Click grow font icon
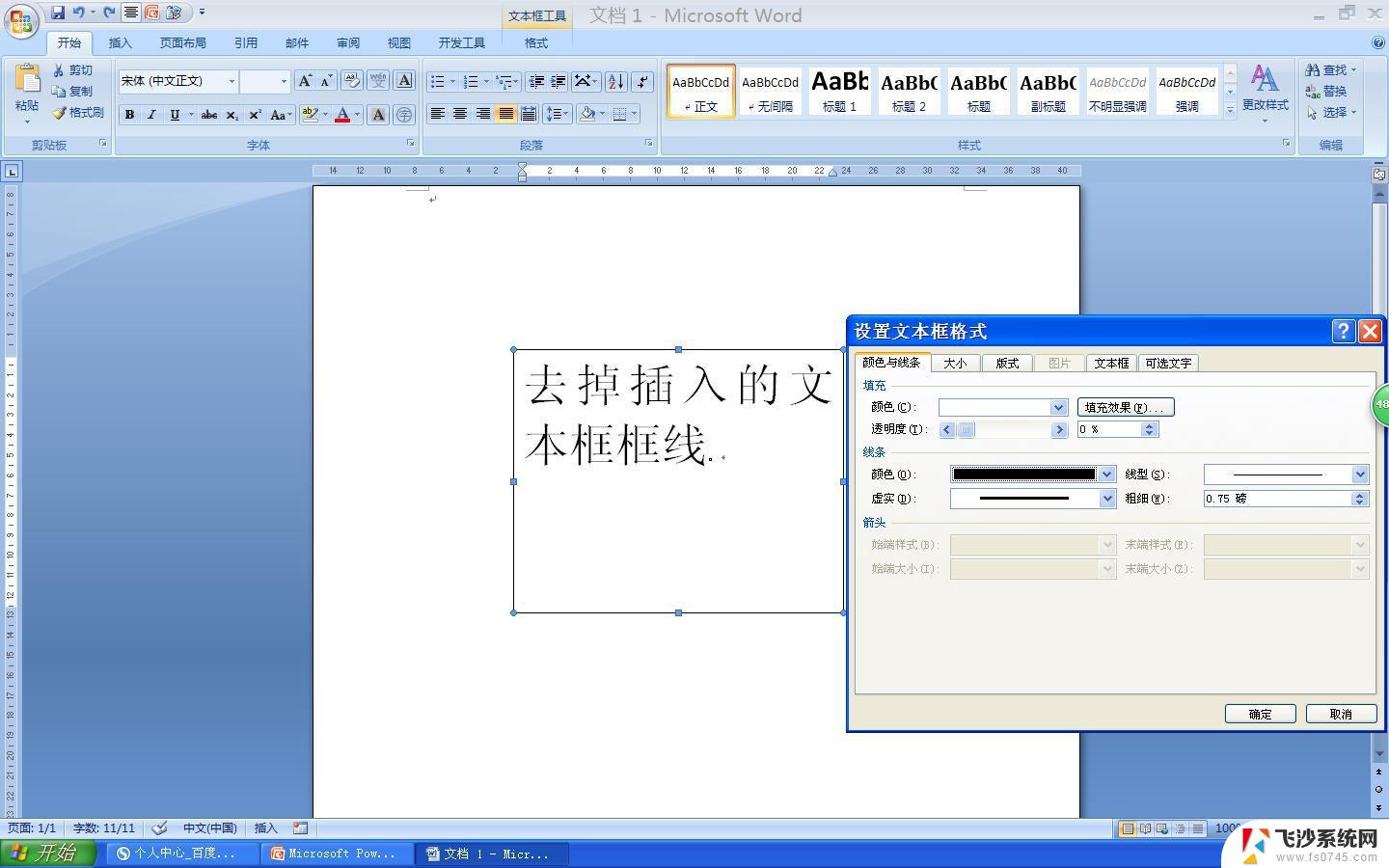1389x868 pixels. click(304, 81)
